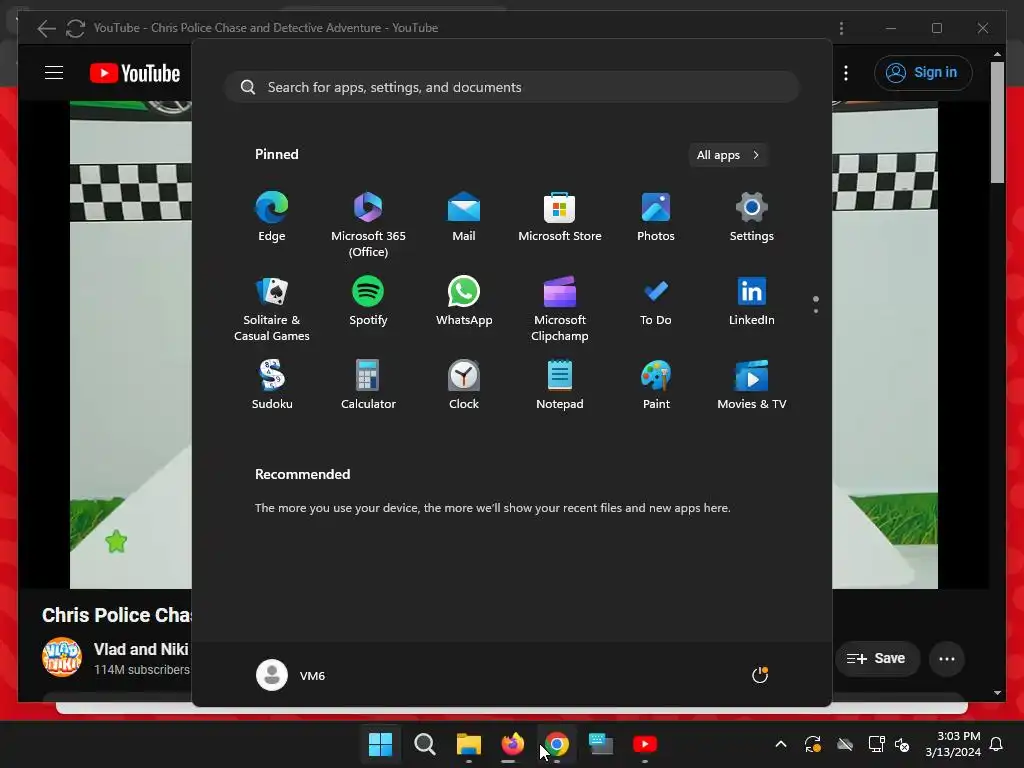Open Microsoft Clipchamp
Screen dimensions: 1024x768
click(560, 308)
